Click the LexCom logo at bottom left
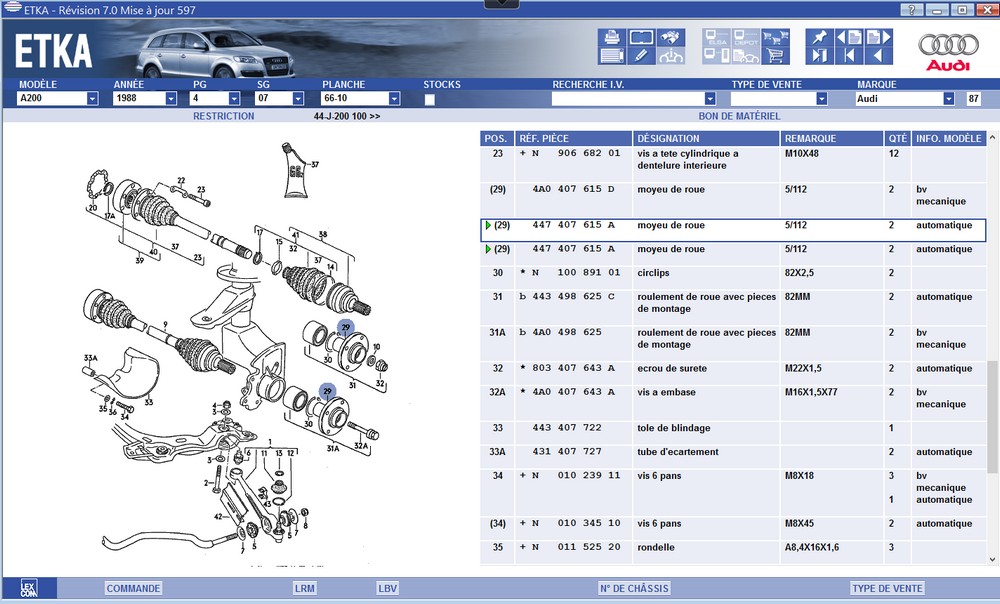Image resolution: width=1000 pixels, height=604 pixels. tap(29, 588)
